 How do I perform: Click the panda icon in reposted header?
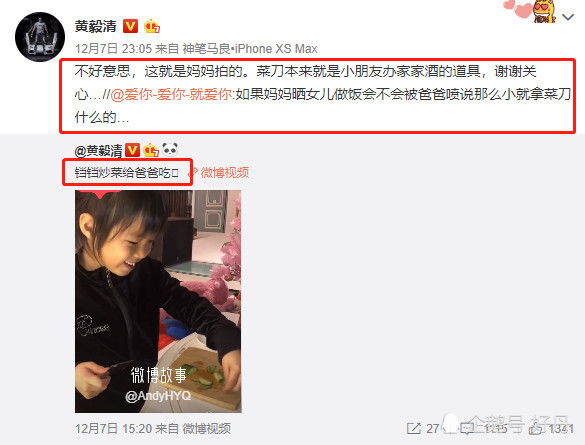tap(170, 150)
